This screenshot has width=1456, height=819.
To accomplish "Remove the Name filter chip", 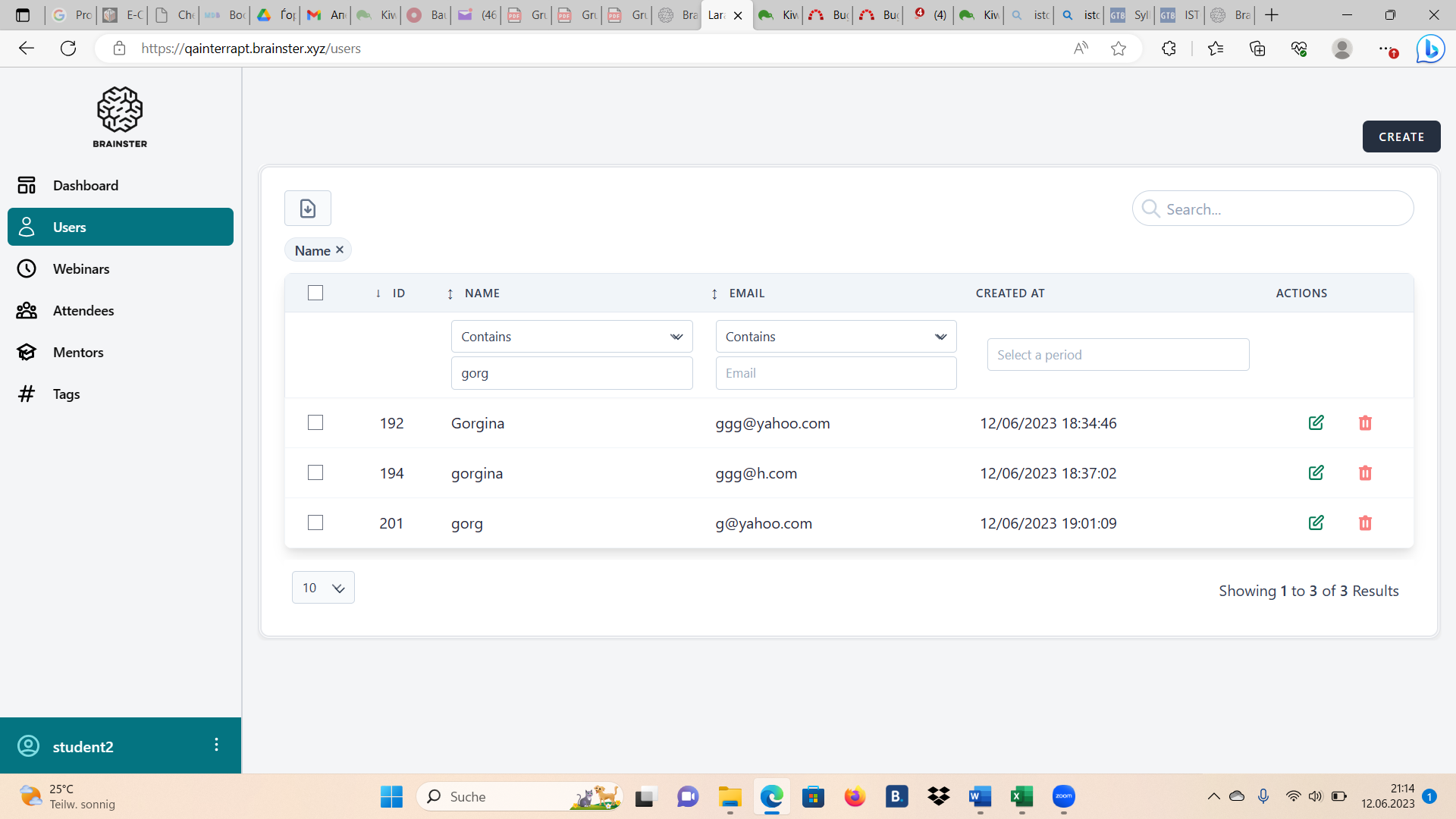I will click(340, 249).
